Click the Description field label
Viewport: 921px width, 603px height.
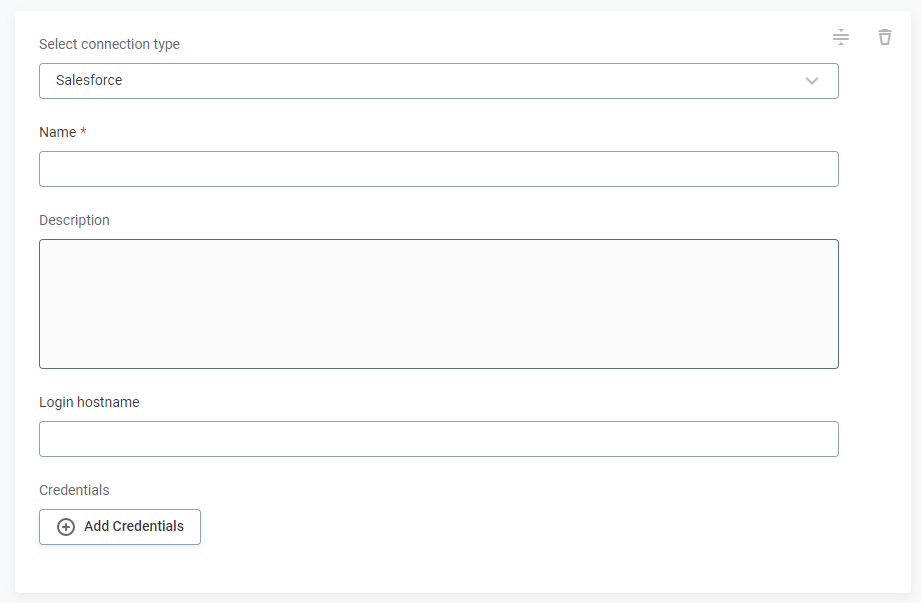click(x=74, y=220)
